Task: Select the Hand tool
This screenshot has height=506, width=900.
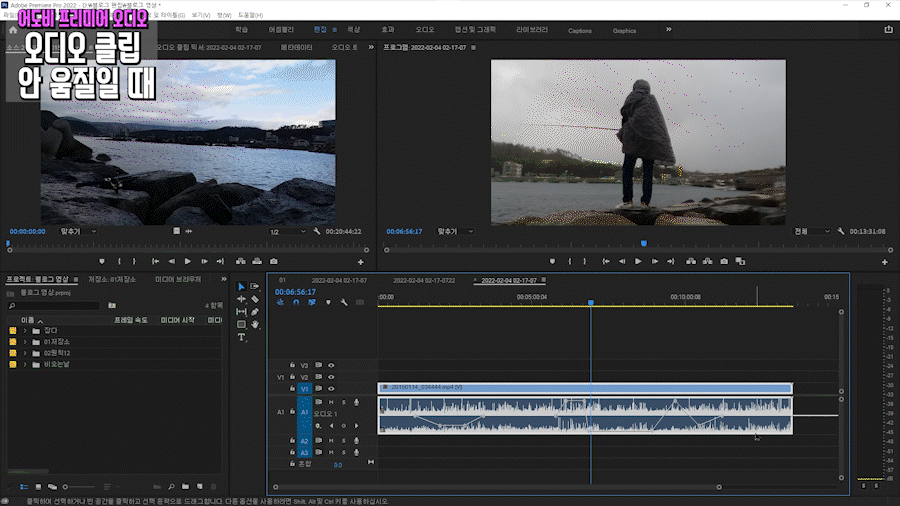Action: tap(255, 324)
